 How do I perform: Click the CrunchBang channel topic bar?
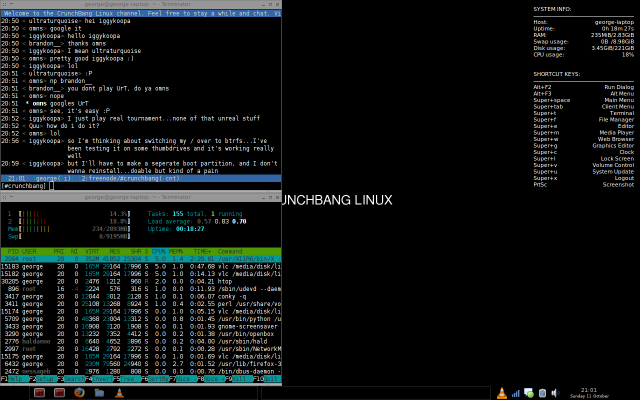(x=141, y=13)
